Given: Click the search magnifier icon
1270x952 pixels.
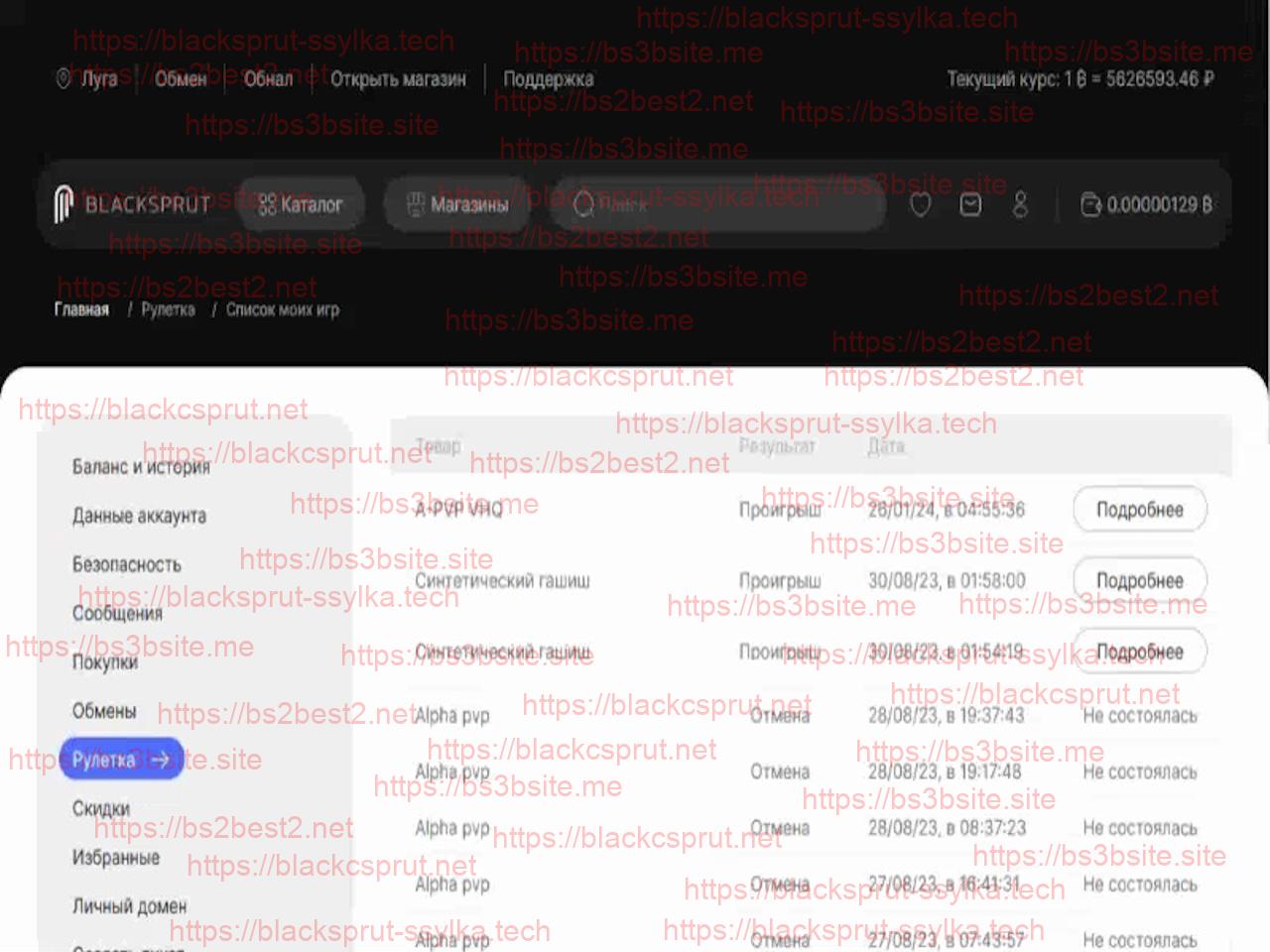Looking at the screenshot, I should tap(583, 205).
